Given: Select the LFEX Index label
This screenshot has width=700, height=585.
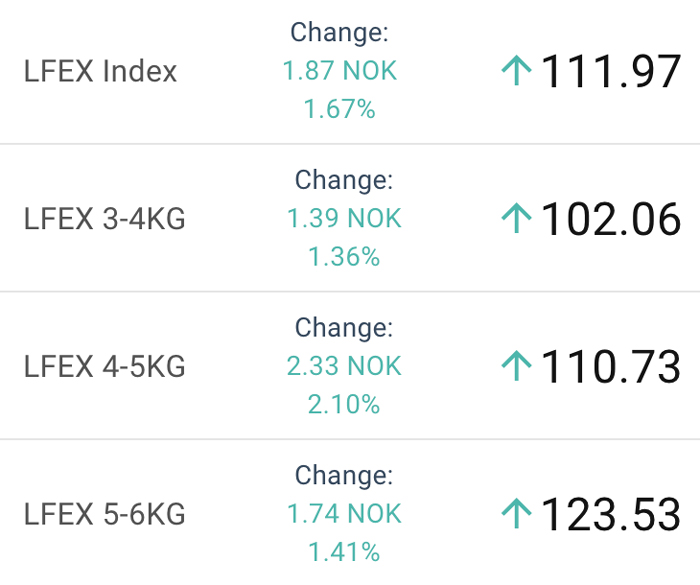Looking at the screenshot, I should tap(100, 71).
